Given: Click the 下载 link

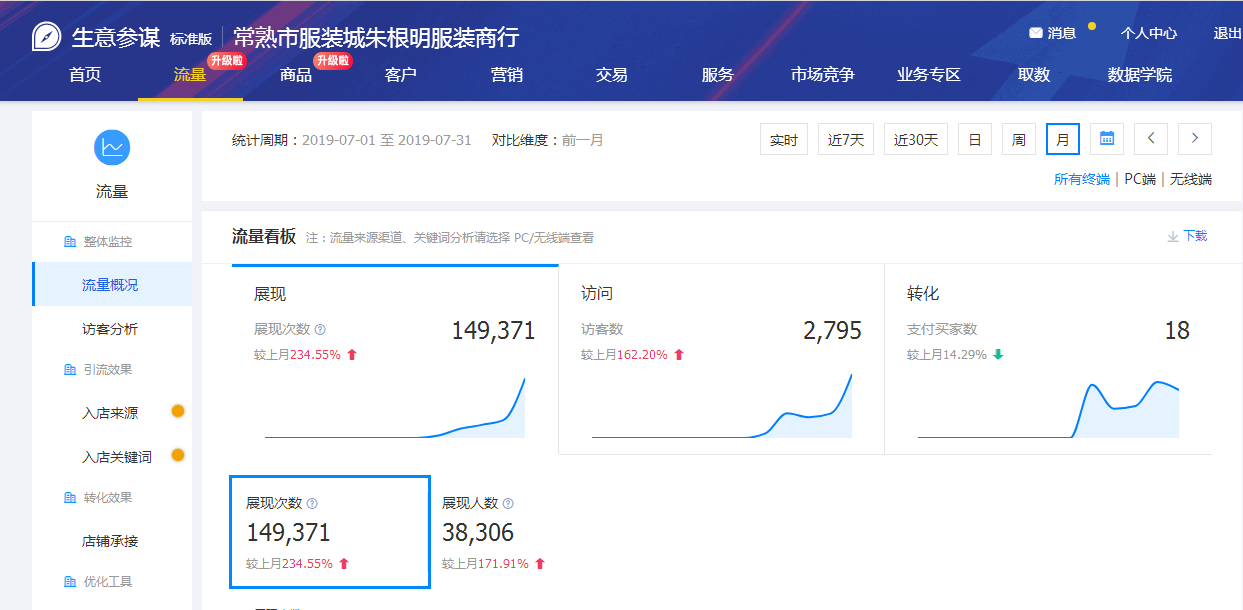Looking at the screenshot, I should coord(1195,237).
